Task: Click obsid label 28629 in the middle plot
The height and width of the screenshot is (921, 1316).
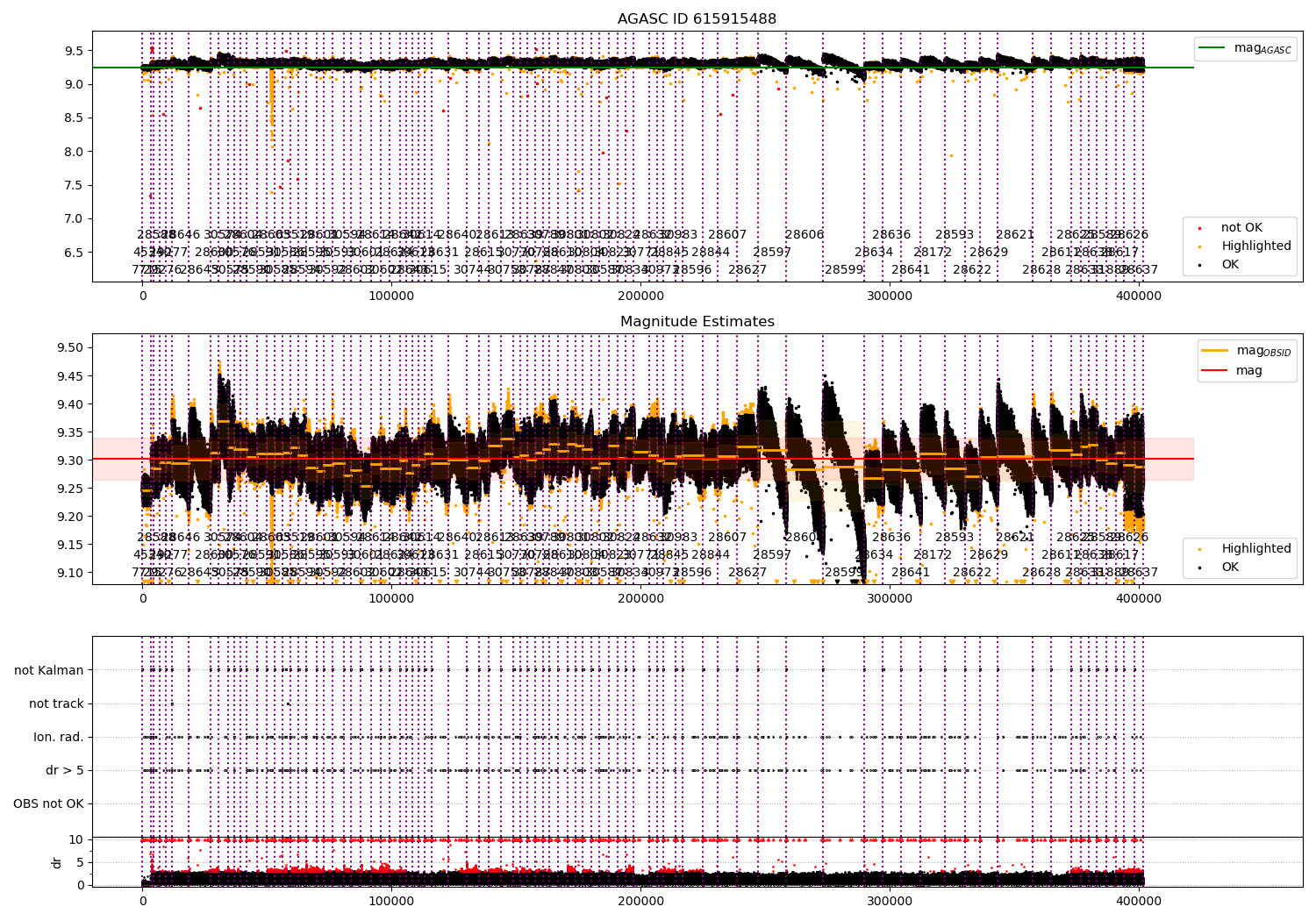Action: pyautogui.click(x=989, y=555)
